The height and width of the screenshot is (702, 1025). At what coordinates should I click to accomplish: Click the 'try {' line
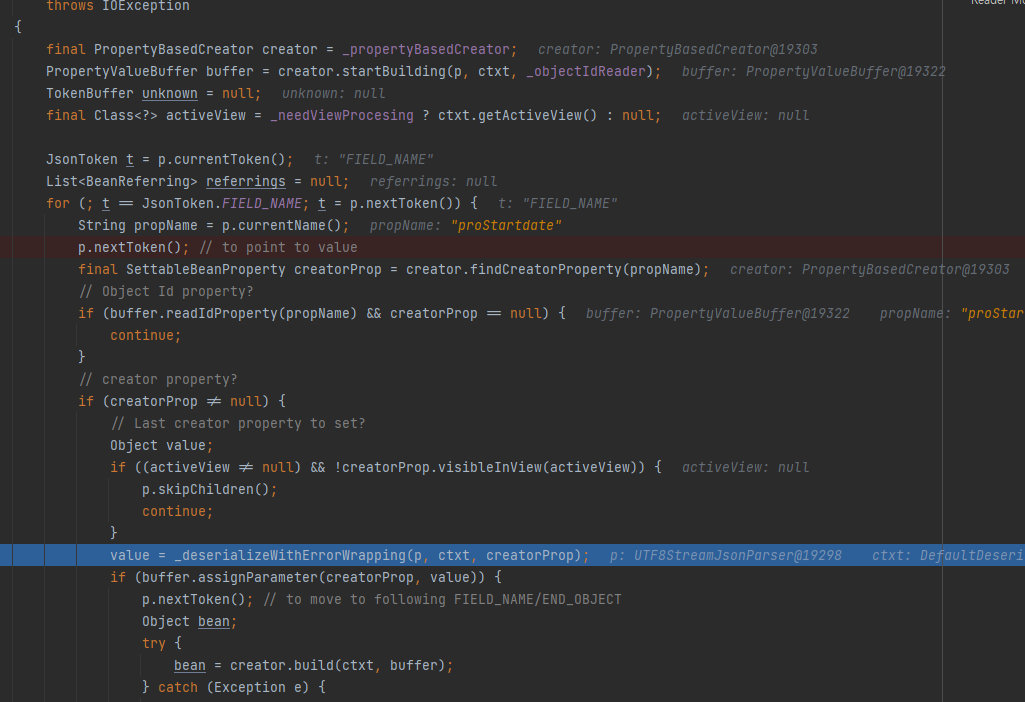(x=161, y=644)
